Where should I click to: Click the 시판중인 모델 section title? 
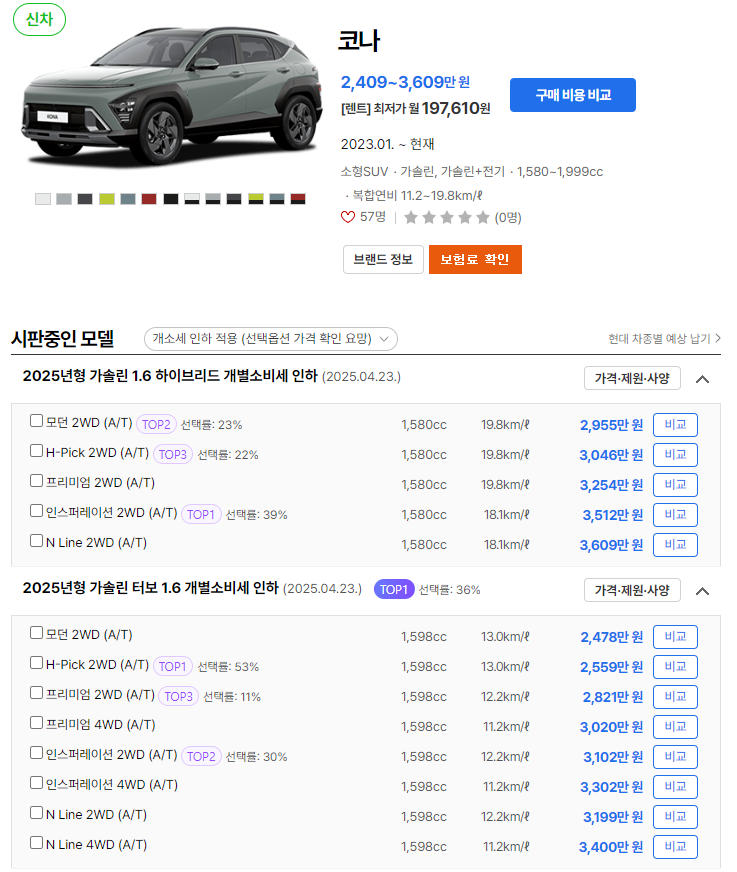[x=63, y=338]
